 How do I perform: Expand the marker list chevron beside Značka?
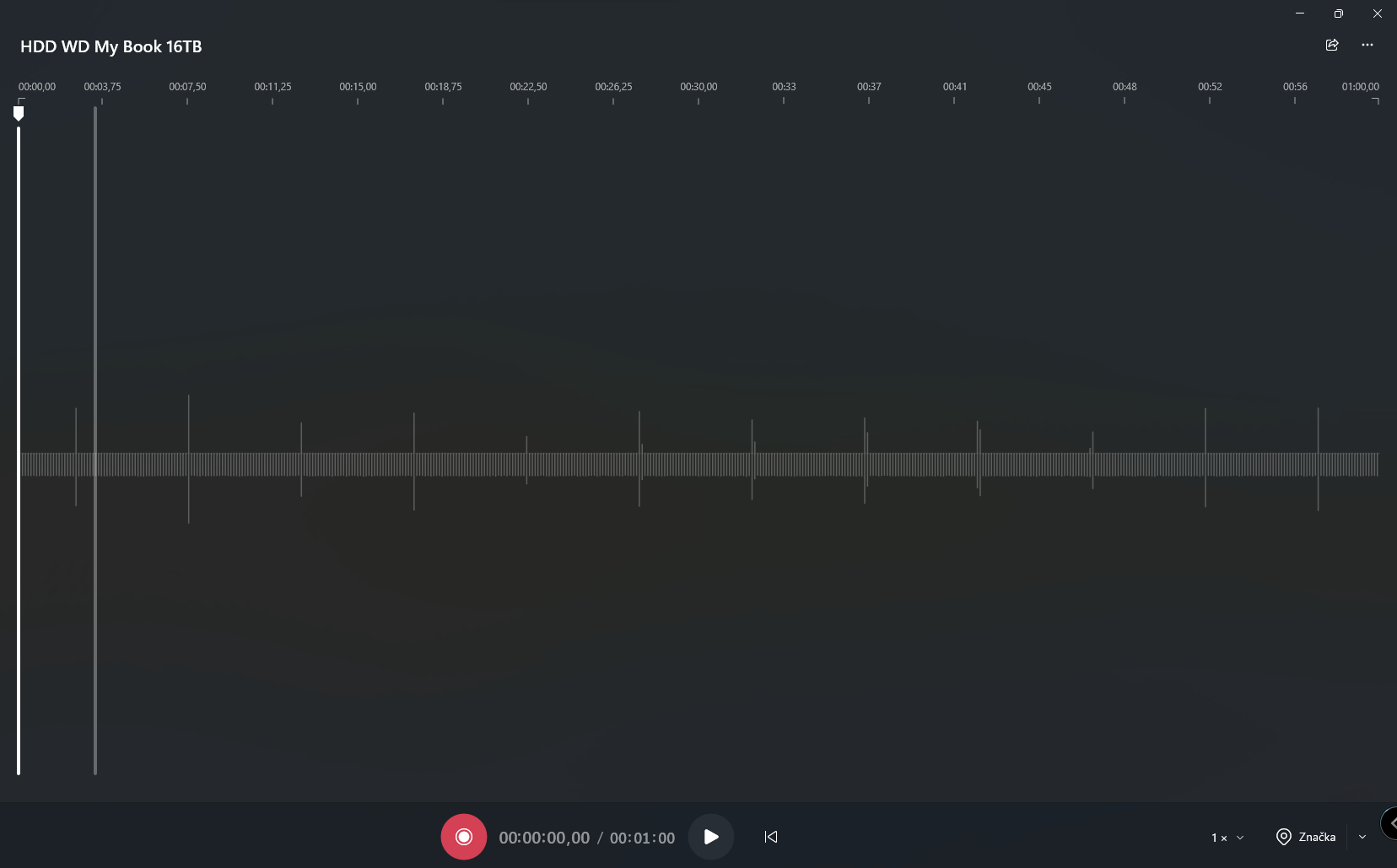pyautogui.click(x=1362, y=837)
